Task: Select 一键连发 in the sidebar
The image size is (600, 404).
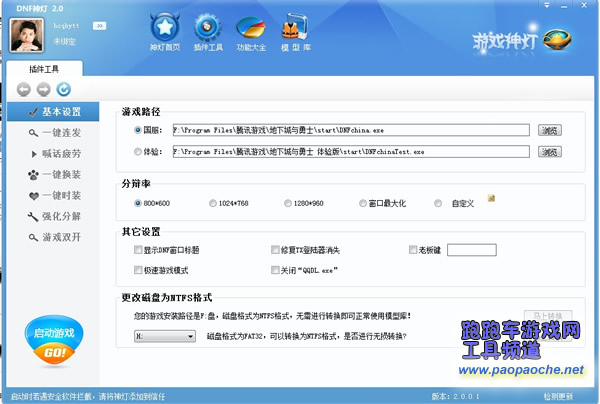Action: [53, 133]
